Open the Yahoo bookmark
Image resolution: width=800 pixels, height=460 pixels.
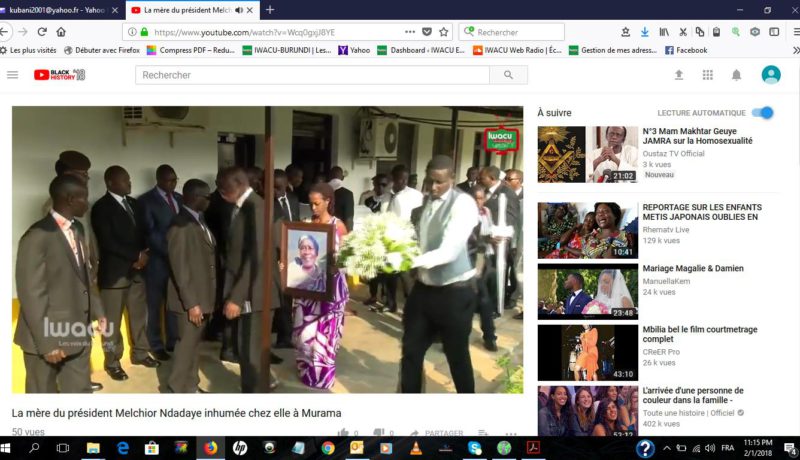tap(354, 50)
